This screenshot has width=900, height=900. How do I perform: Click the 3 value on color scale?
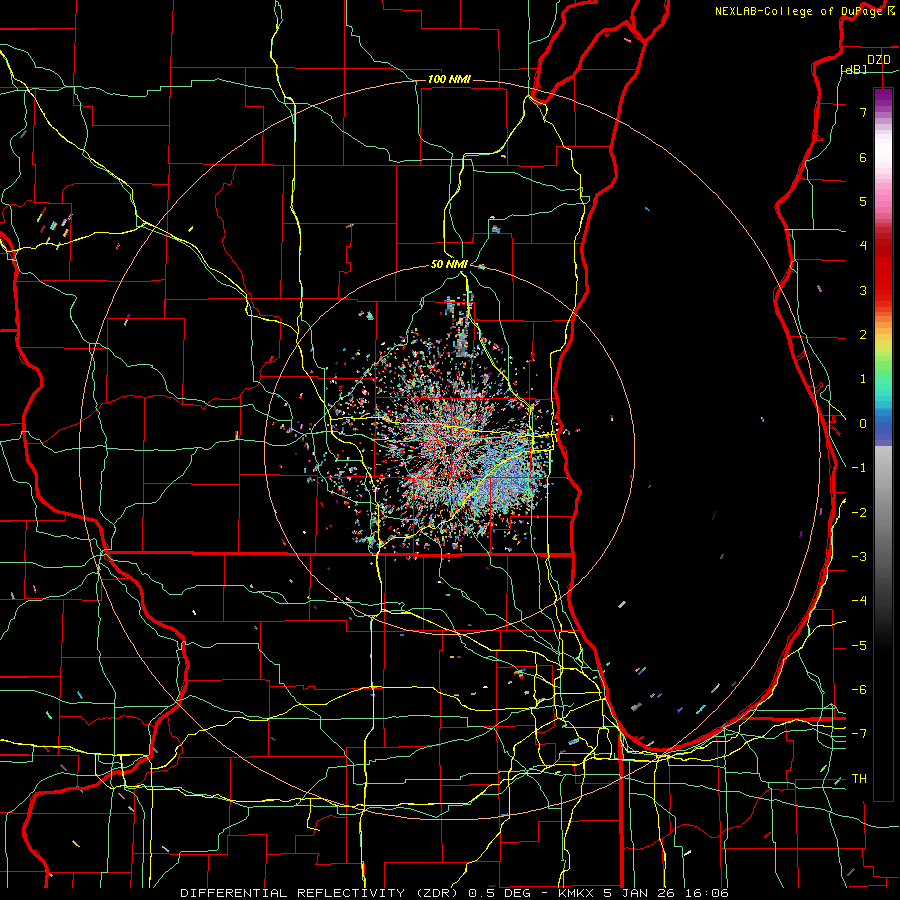click(x=863, y=290)
